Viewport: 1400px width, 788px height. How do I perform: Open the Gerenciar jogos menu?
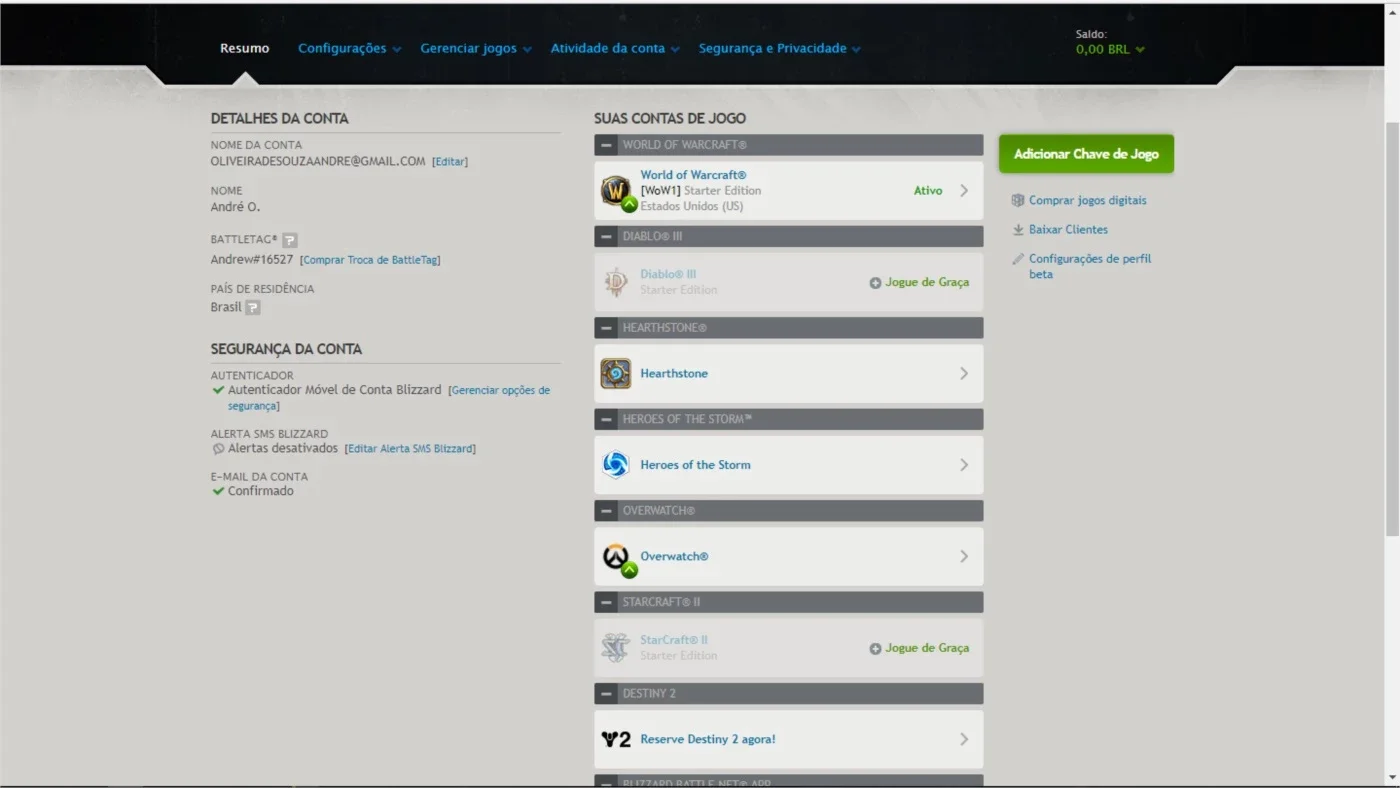click(x=476, y=48)
